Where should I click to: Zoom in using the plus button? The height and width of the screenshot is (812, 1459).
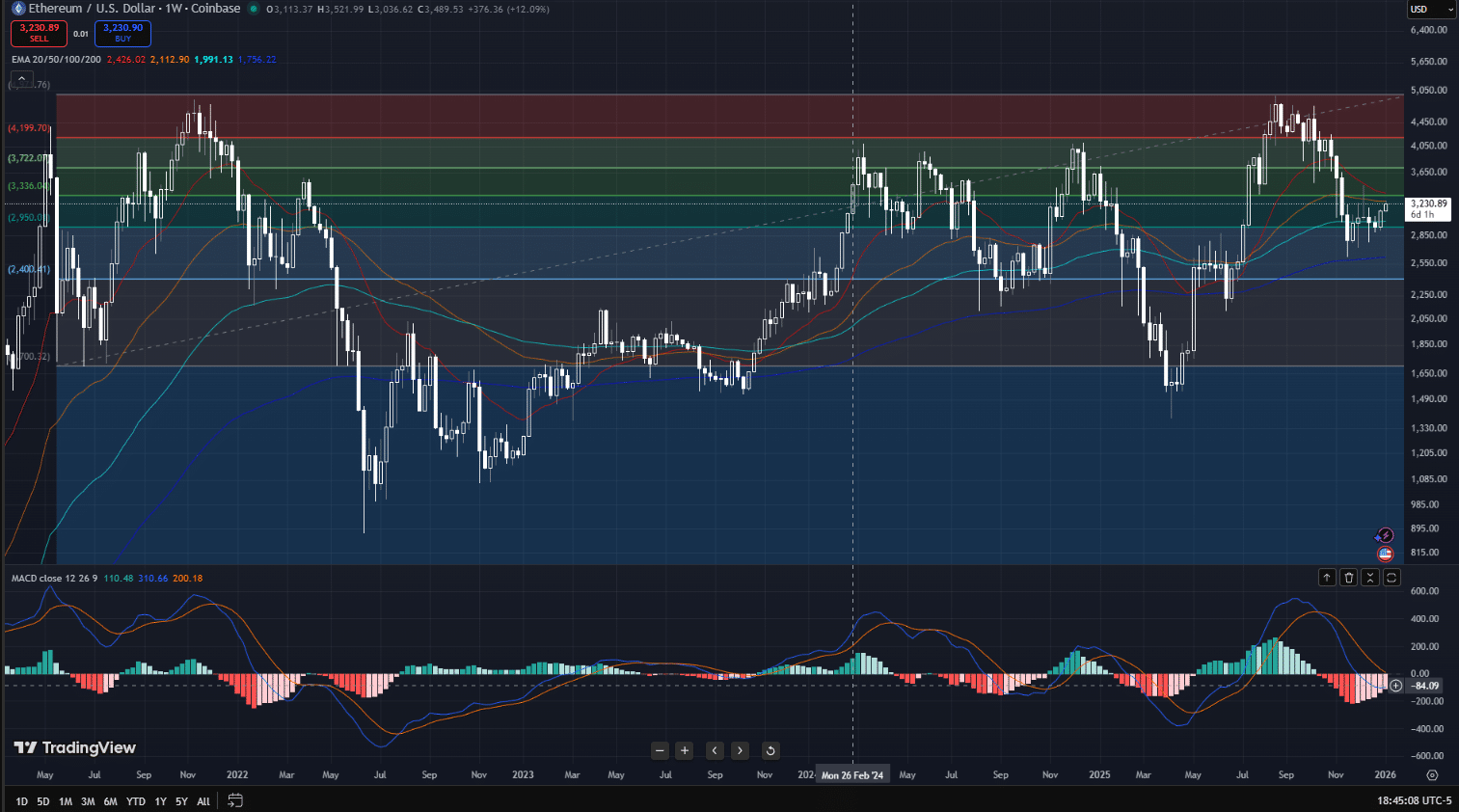coord(684,750)
